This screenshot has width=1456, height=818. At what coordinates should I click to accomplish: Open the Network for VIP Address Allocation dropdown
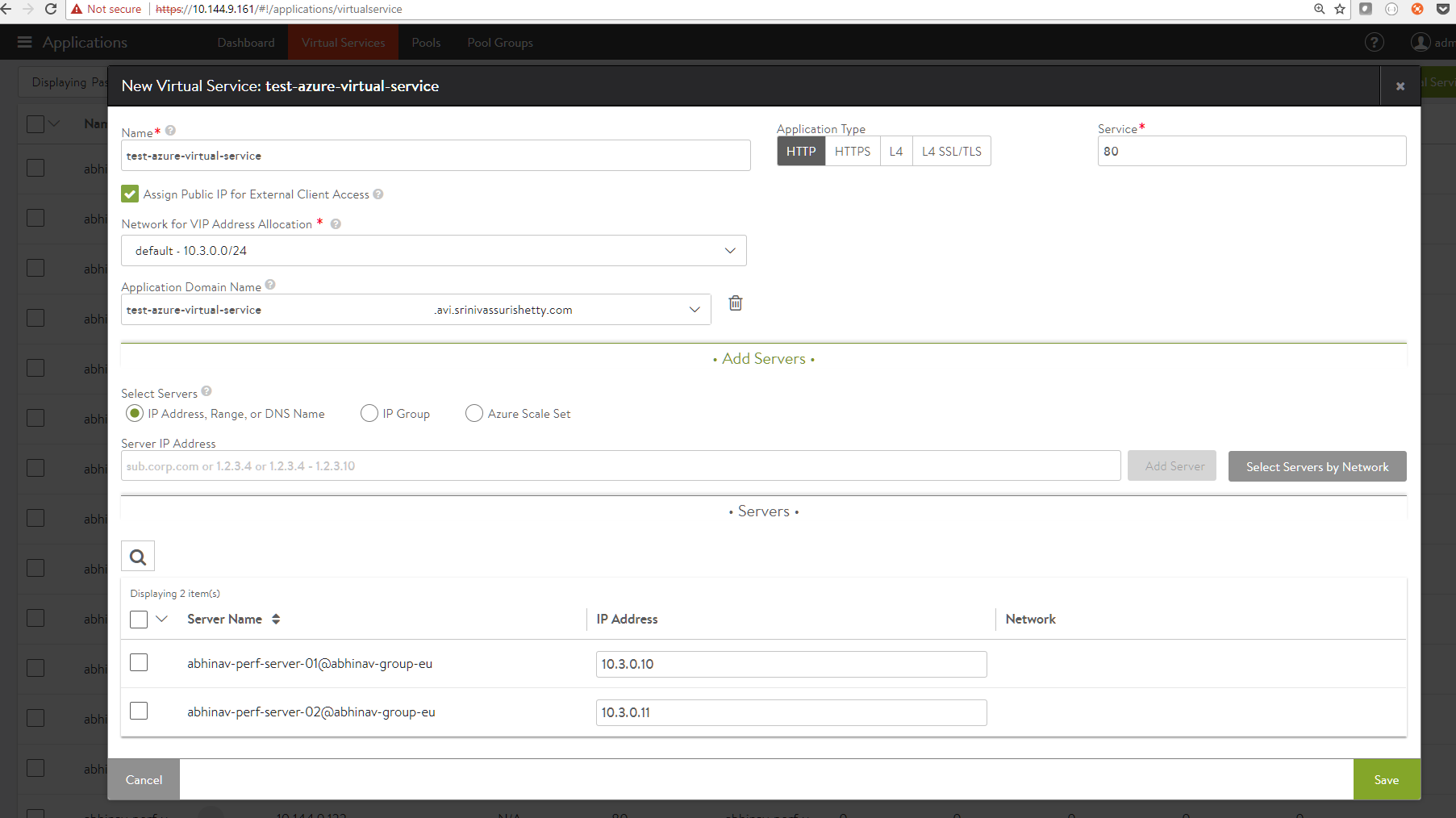(x=434, y=251)
